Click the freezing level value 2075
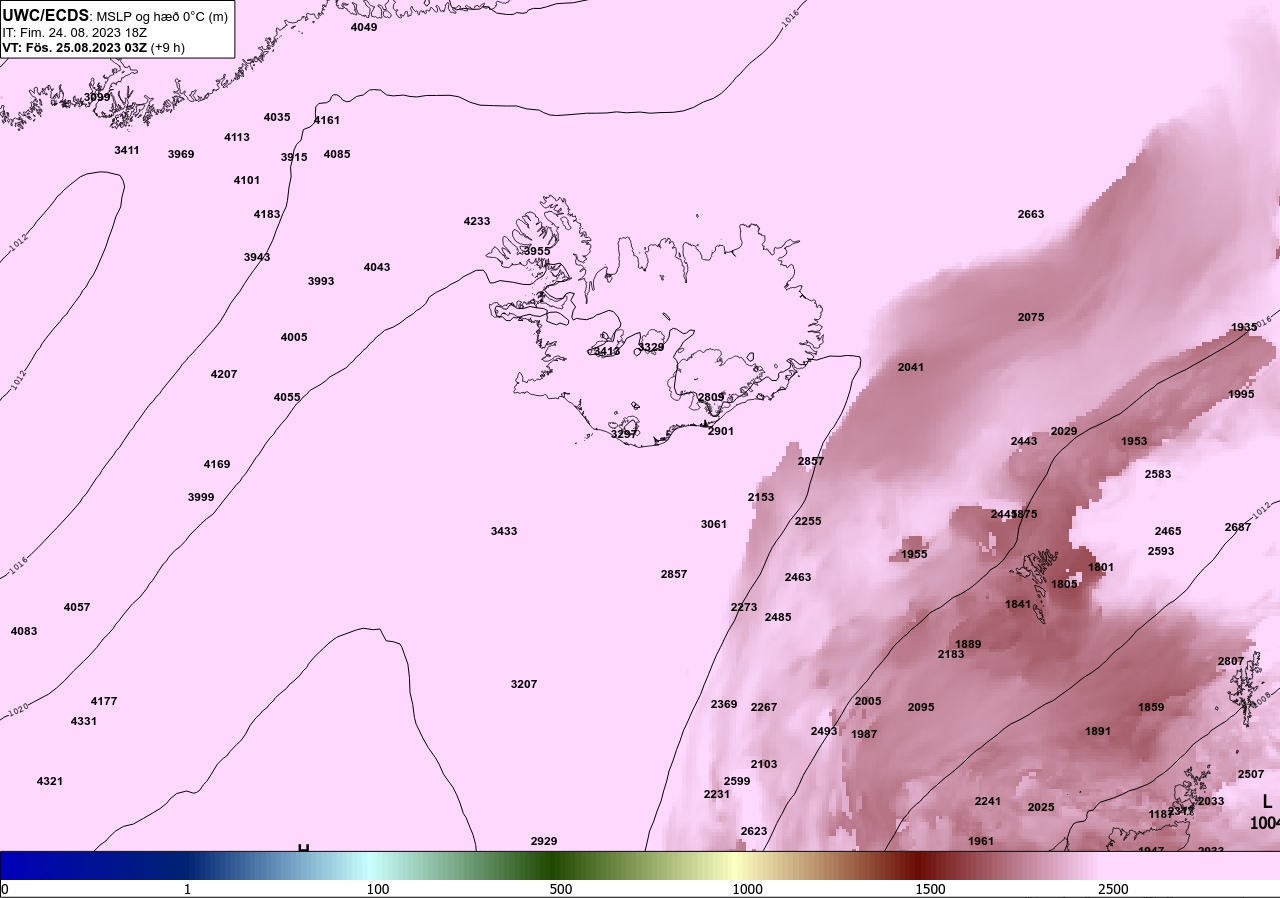1280x898 pixels. click(1031, 317)
